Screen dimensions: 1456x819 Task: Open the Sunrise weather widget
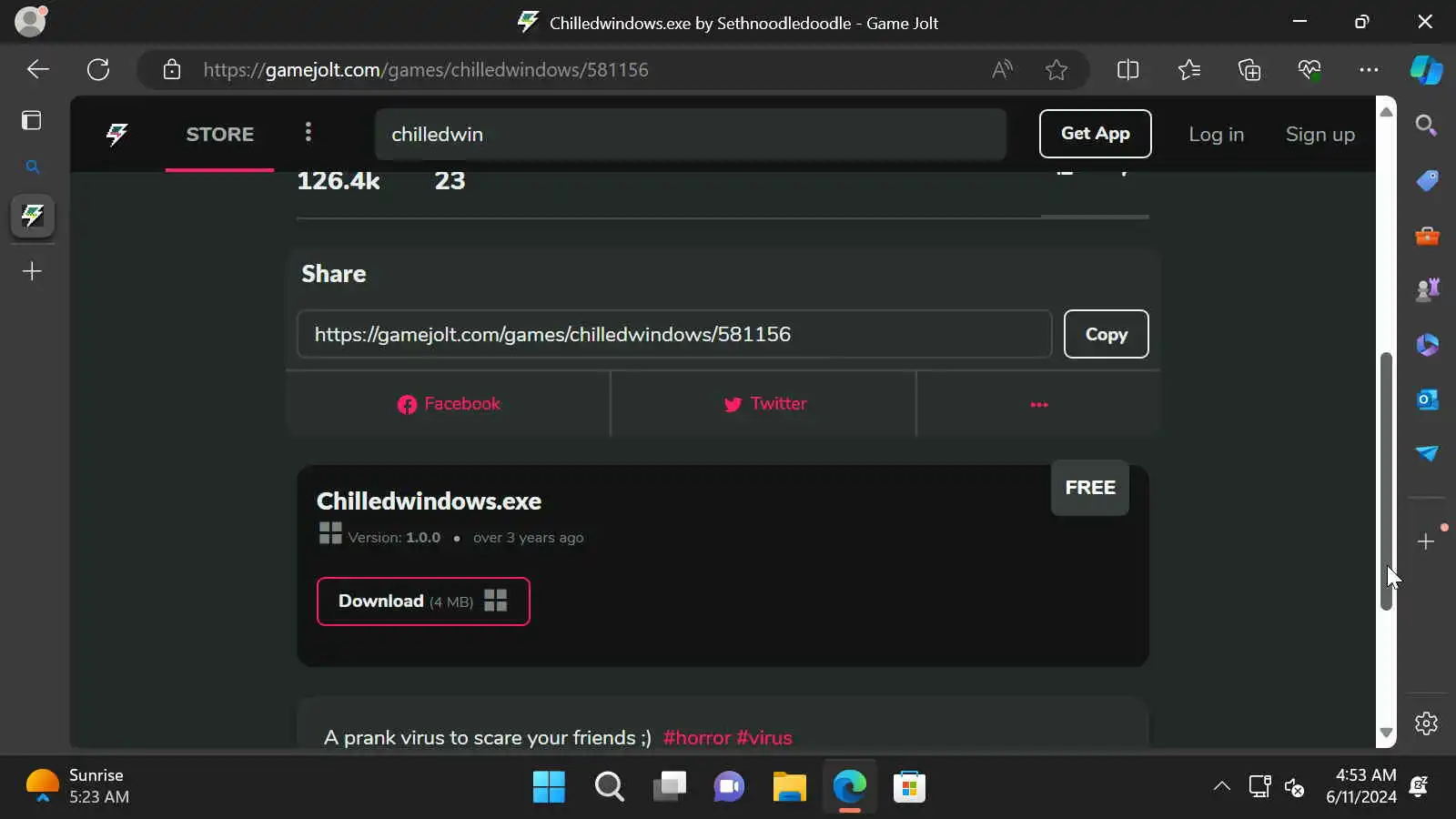pyautogui.click(x=78, y=786)
